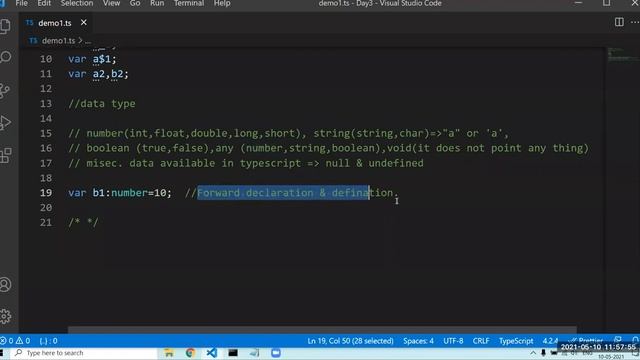This screenshot has width=640, height=360.
Task: Click demo1.ts in the breadcrumb
Action: [x=58, y=40]
